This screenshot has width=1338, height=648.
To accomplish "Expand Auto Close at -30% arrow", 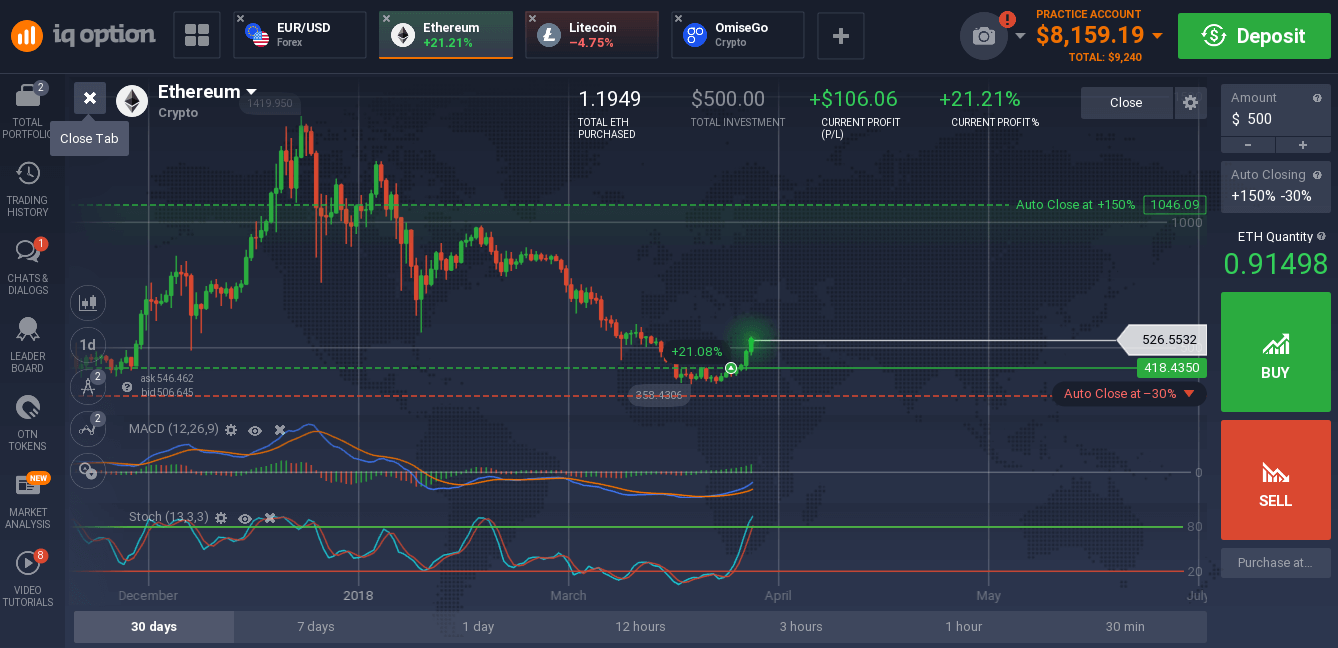I will click(x=1189, y=394).
